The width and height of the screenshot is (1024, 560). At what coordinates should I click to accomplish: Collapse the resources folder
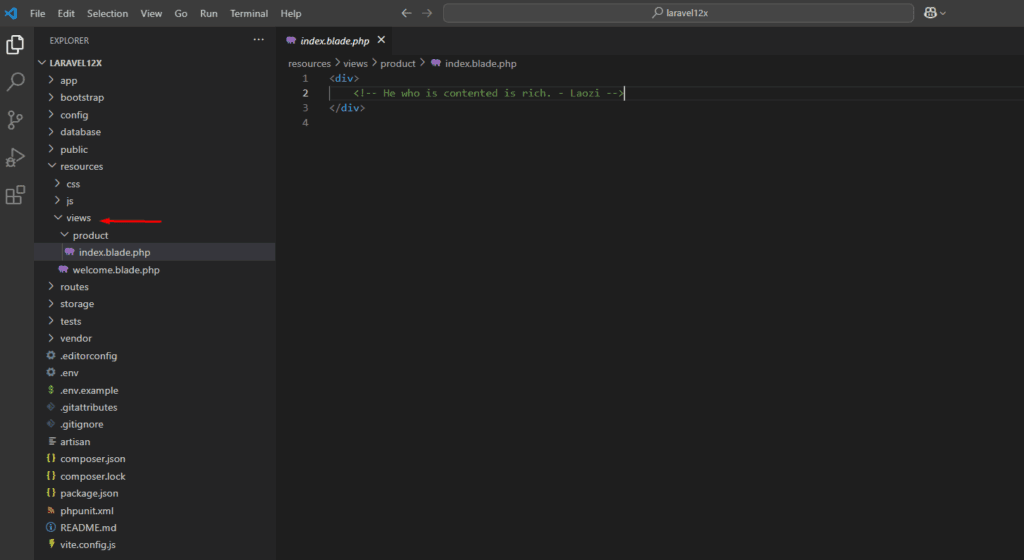[81, 166]
